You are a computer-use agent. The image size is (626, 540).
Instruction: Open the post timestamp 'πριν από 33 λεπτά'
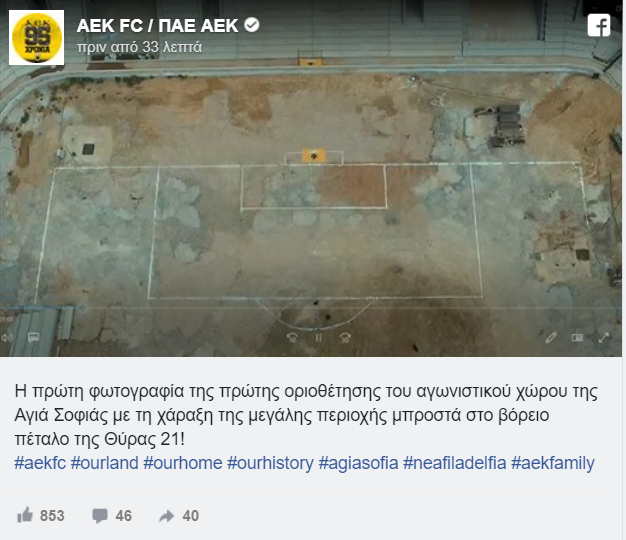139,47
